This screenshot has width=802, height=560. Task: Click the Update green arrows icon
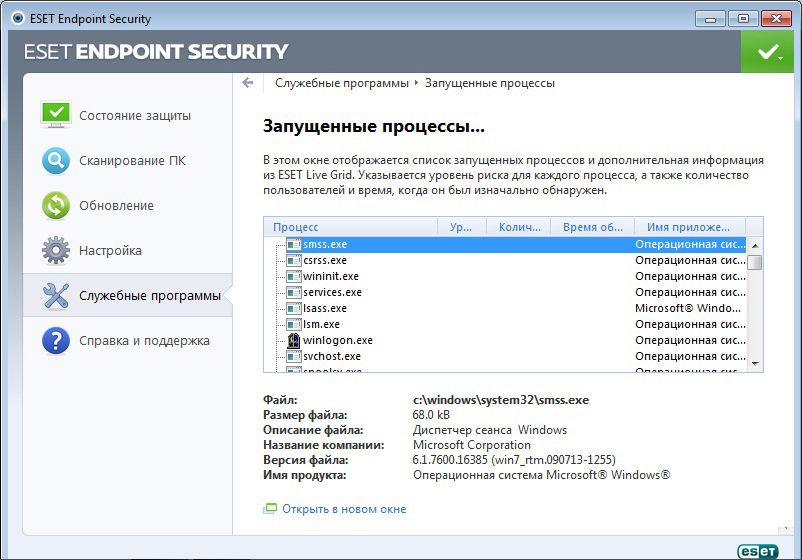[x=56, y=205]
